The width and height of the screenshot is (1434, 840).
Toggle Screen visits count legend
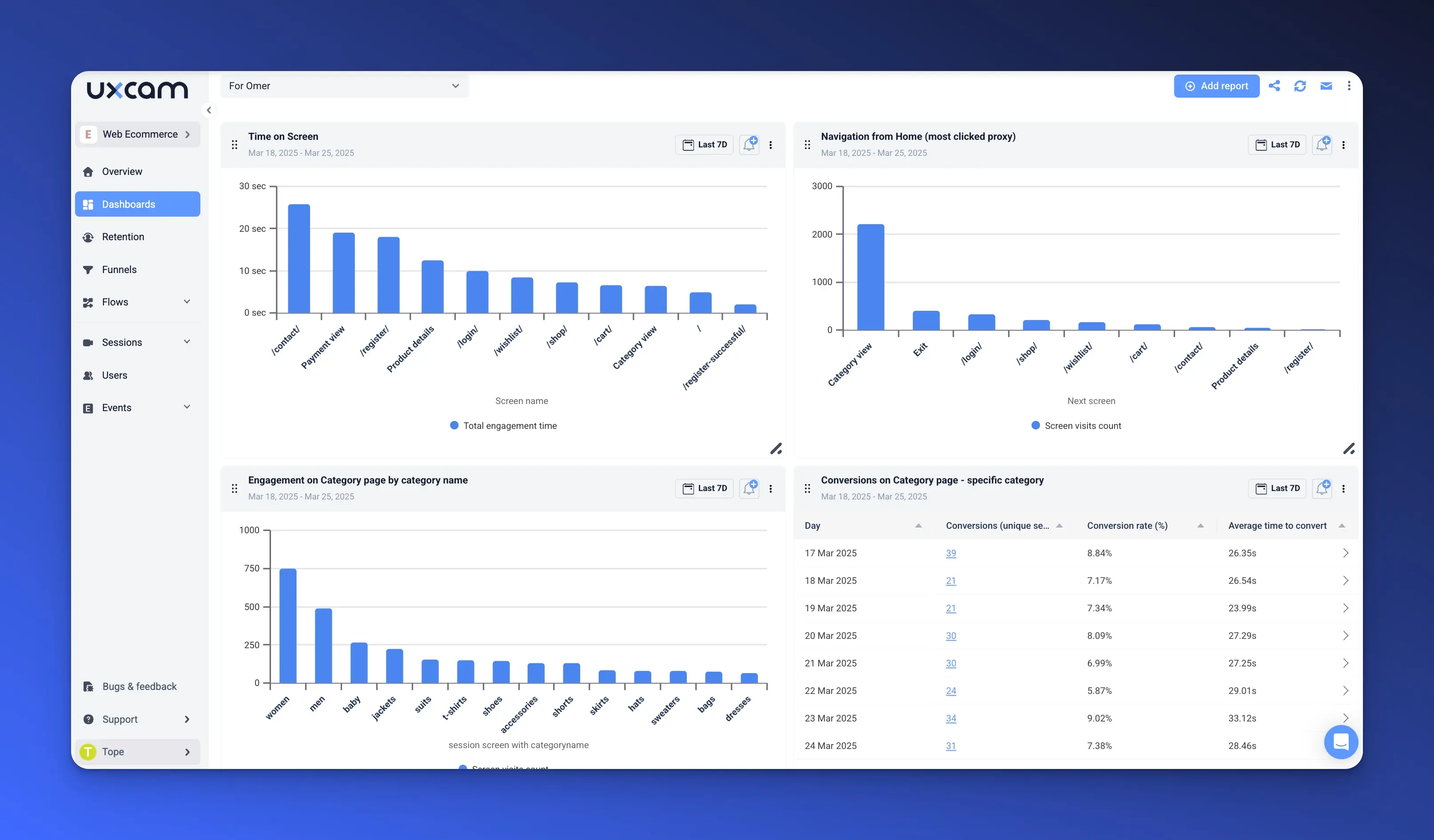tap(1075, 425)
